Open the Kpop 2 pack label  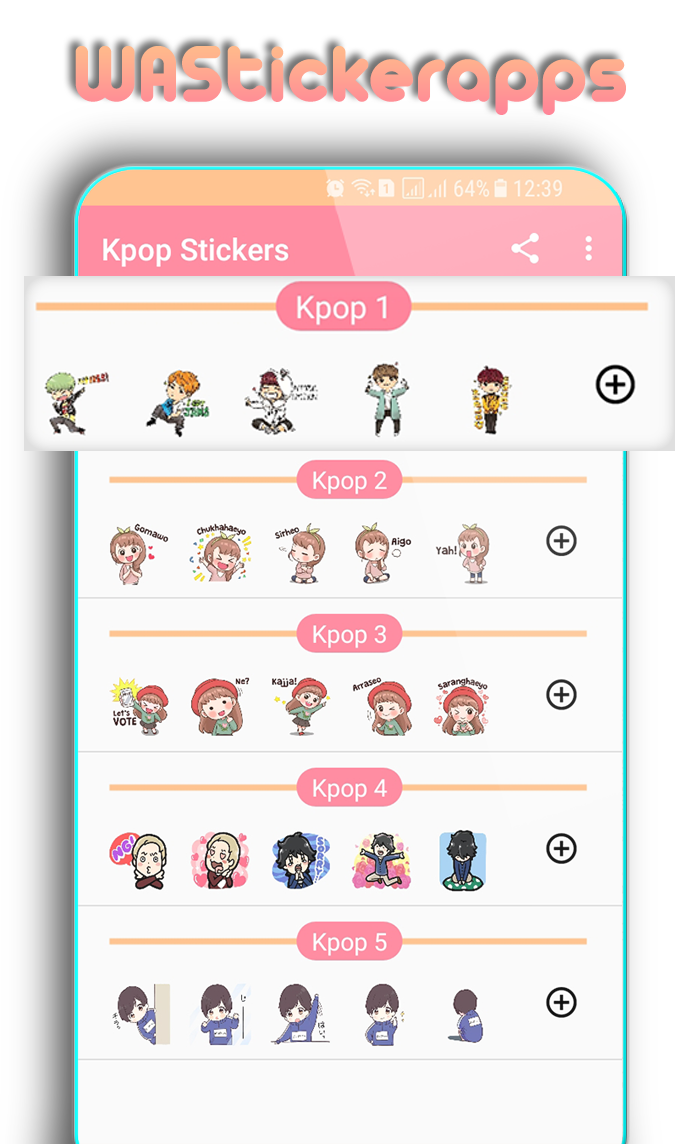[349, 480]
